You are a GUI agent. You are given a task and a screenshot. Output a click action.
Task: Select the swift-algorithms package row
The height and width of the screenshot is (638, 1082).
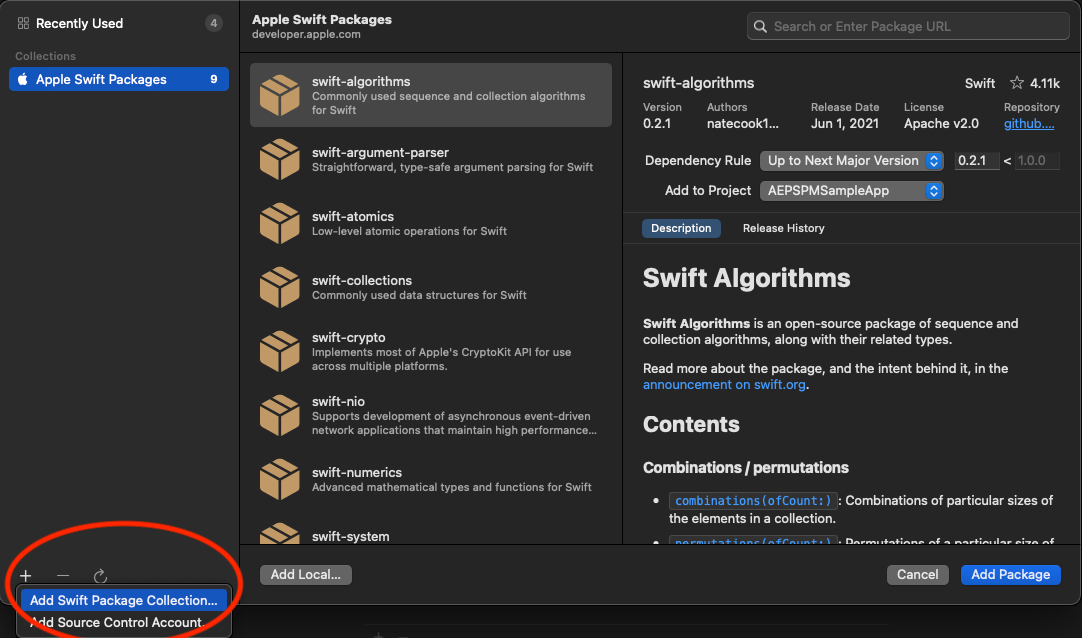click(x=431, y=95)
